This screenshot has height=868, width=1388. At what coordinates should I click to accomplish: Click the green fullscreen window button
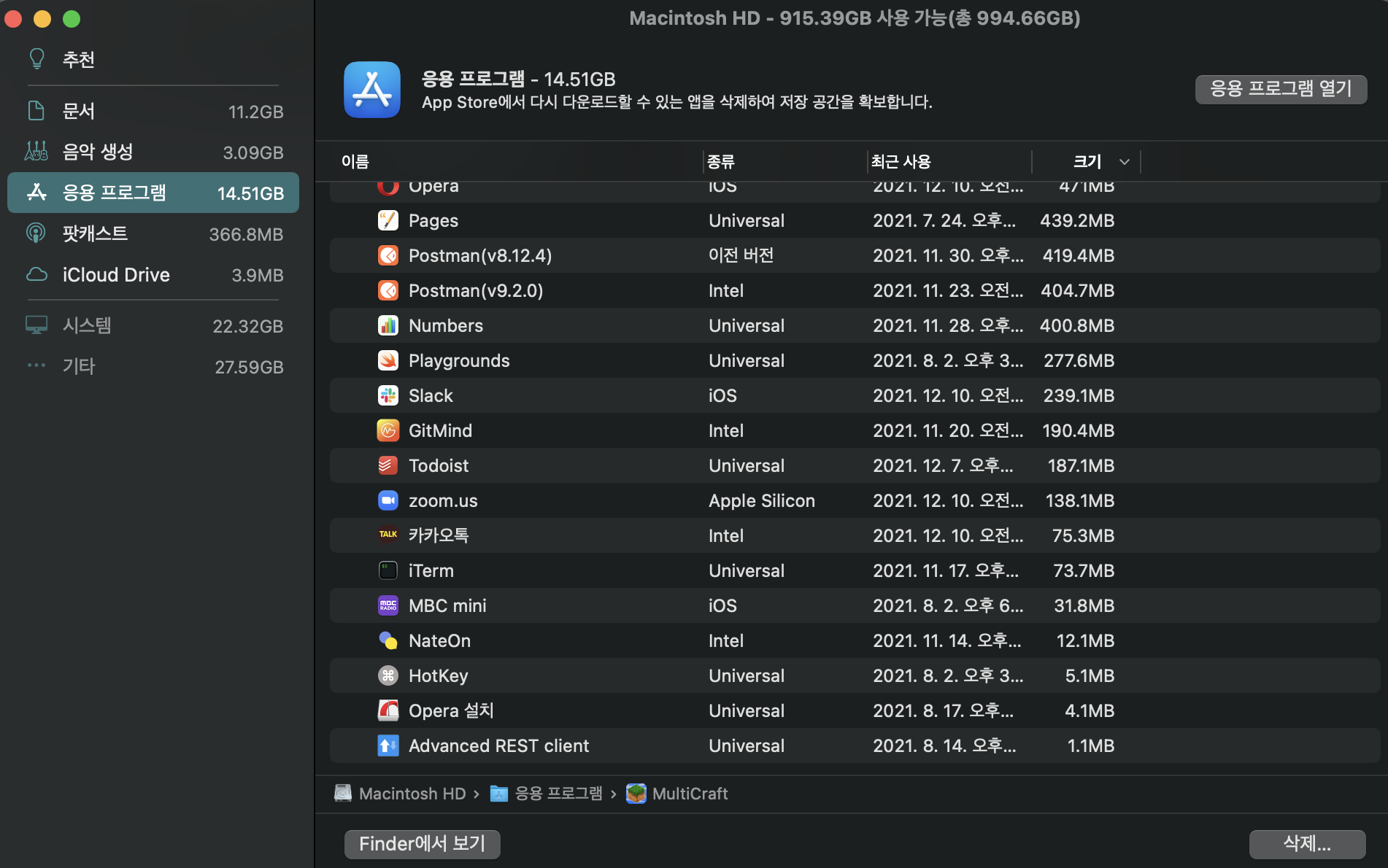coord(72,19)
